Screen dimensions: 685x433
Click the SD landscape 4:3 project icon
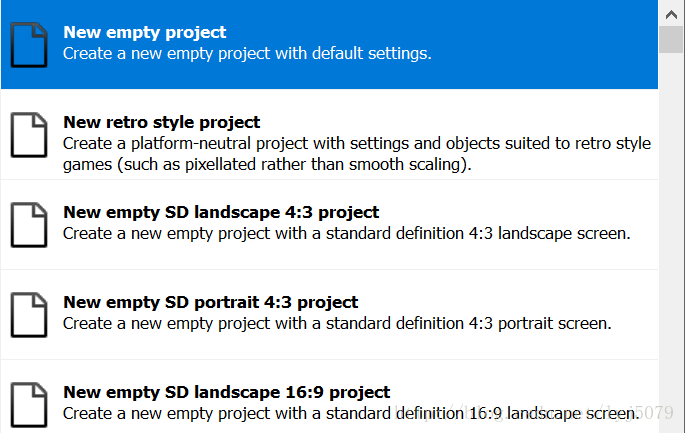tap(29, 225)
